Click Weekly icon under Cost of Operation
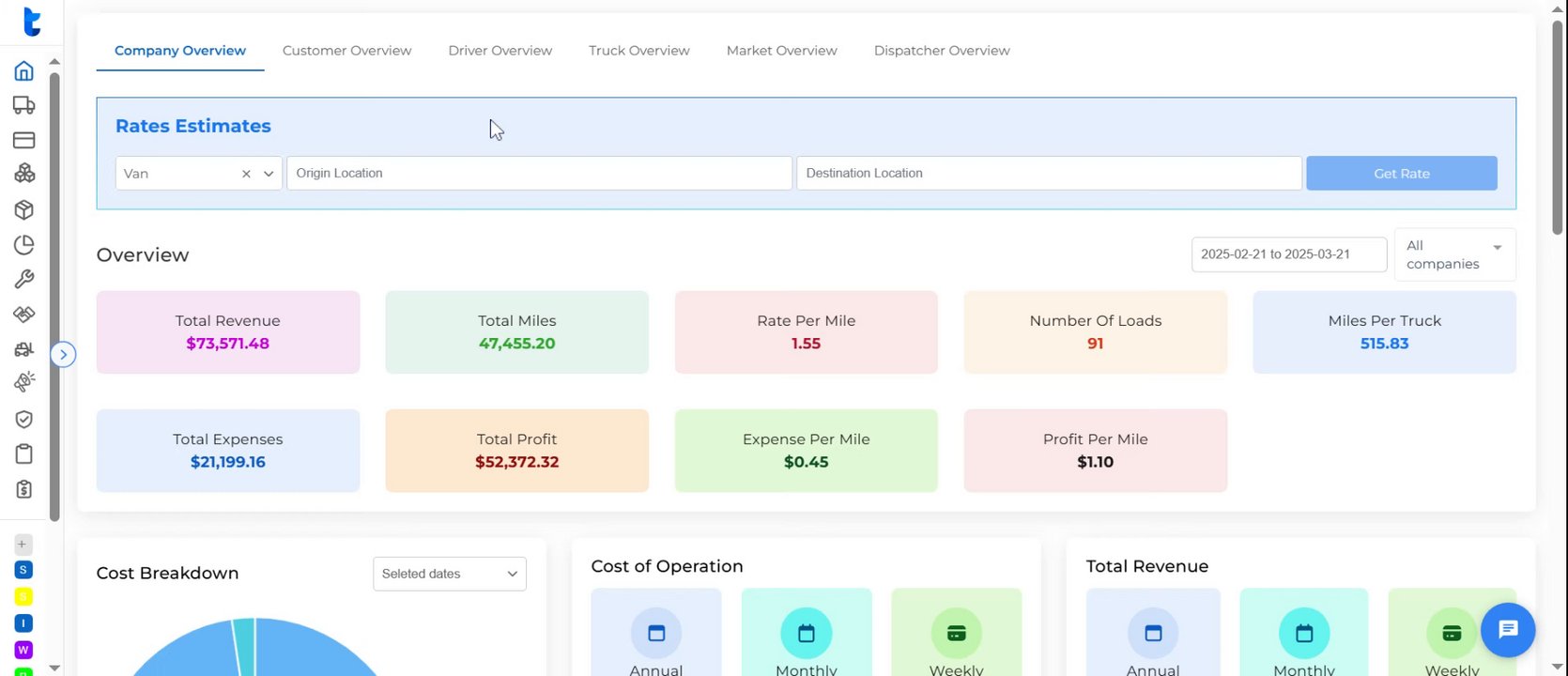The height and width of the screenshot is (676, 1568). point(956,633)
